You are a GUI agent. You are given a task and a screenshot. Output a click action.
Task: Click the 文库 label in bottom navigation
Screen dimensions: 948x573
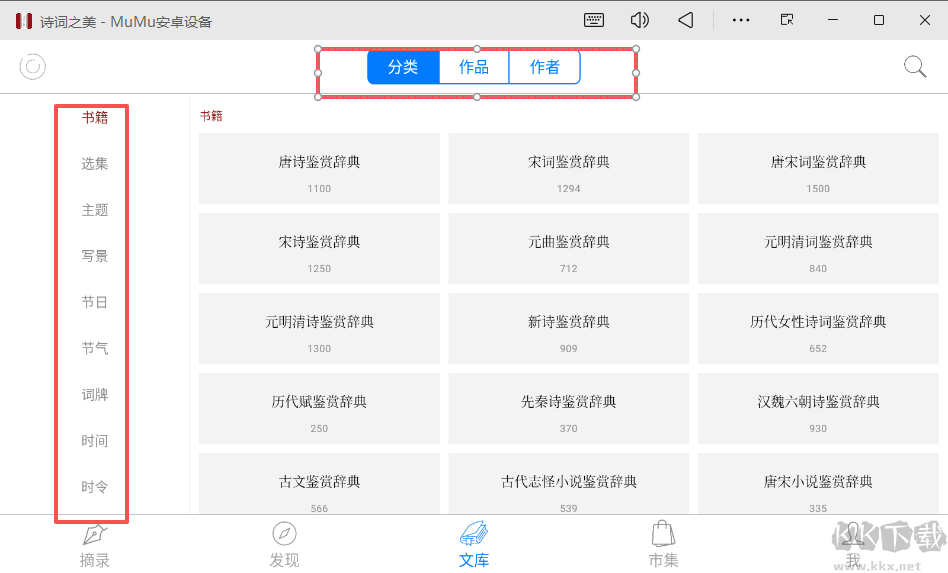tap(474, 560)
